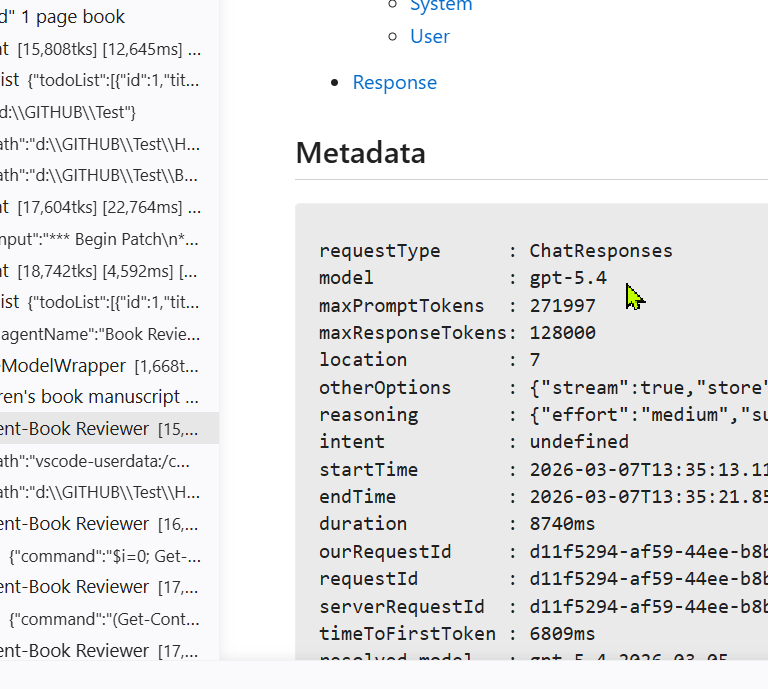Click the location value 7

(535, 360)
